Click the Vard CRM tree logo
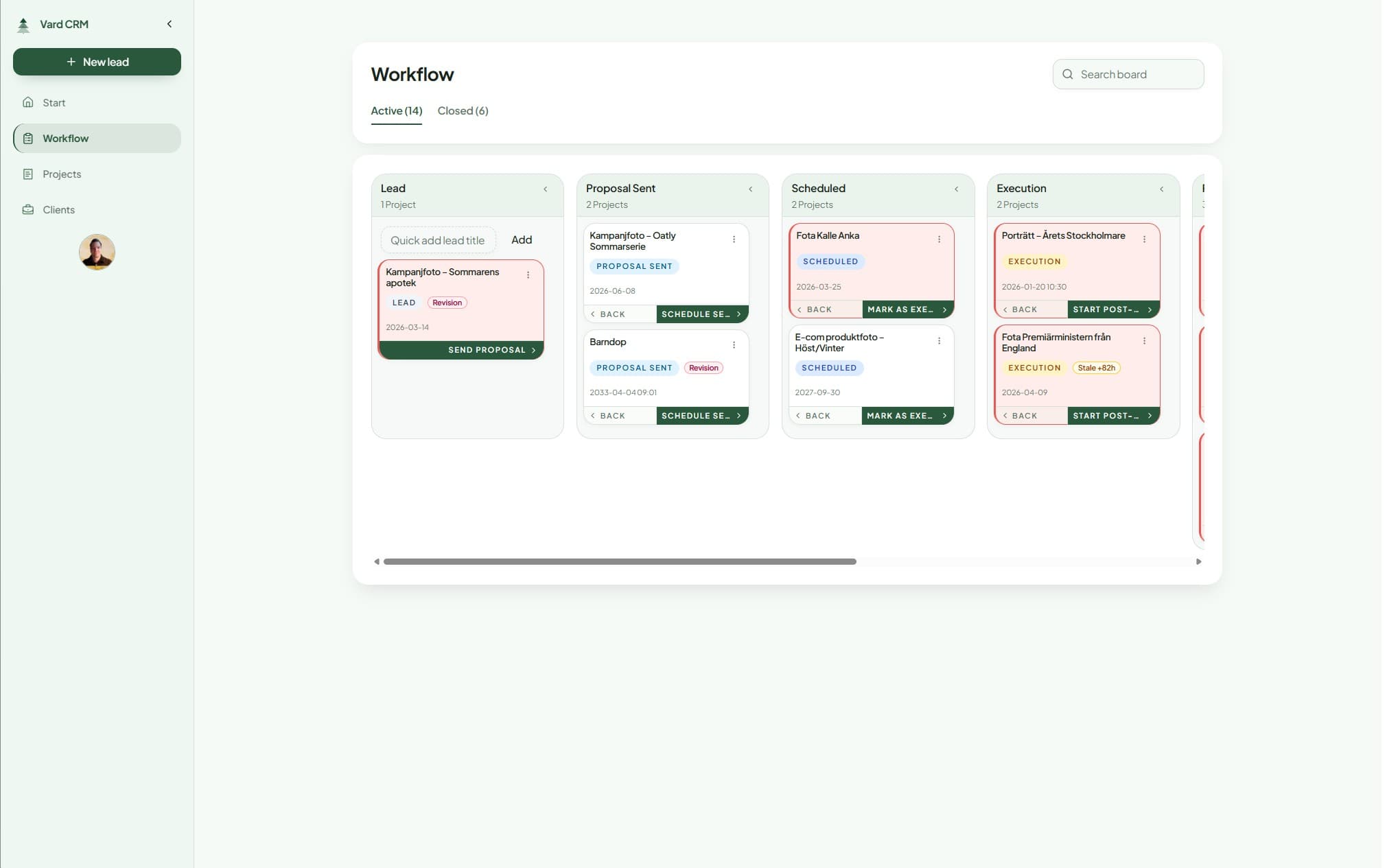Viewport: 1387px width, 868px height. (x=23, y=23)
